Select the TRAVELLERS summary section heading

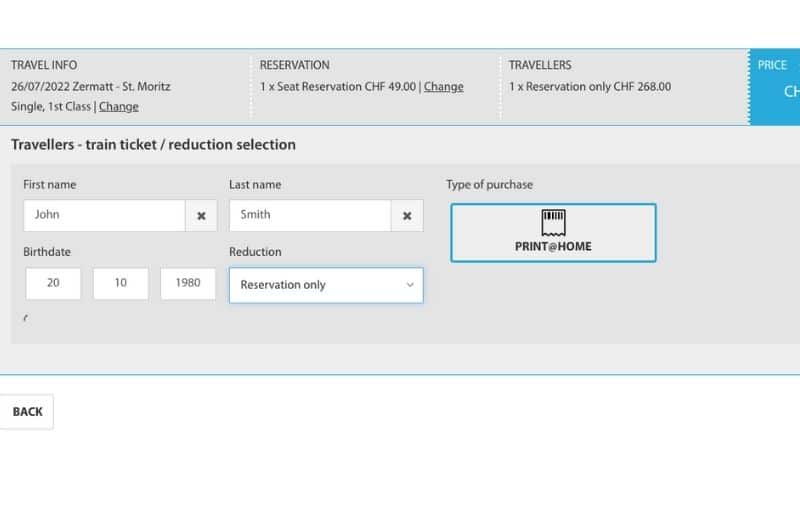pyautogui.click(x=540, y=65)
